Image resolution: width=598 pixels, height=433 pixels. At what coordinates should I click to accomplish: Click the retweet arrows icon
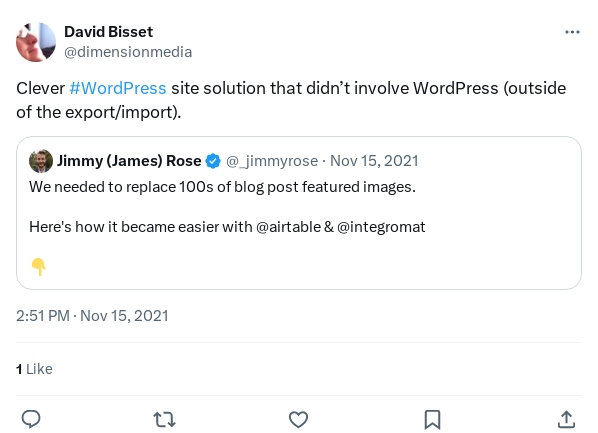164,419
